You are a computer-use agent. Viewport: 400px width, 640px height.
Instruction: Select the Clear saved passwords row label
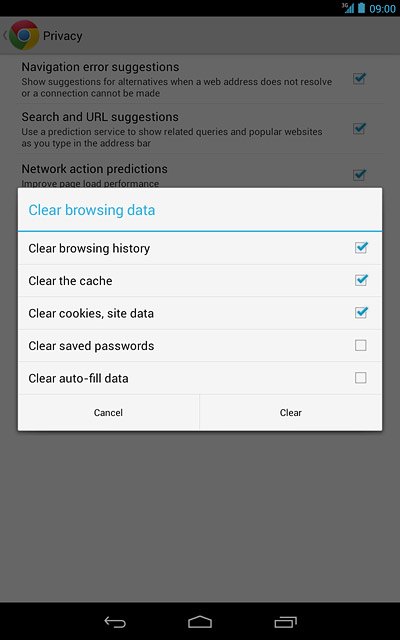click(x=91, y=346)
